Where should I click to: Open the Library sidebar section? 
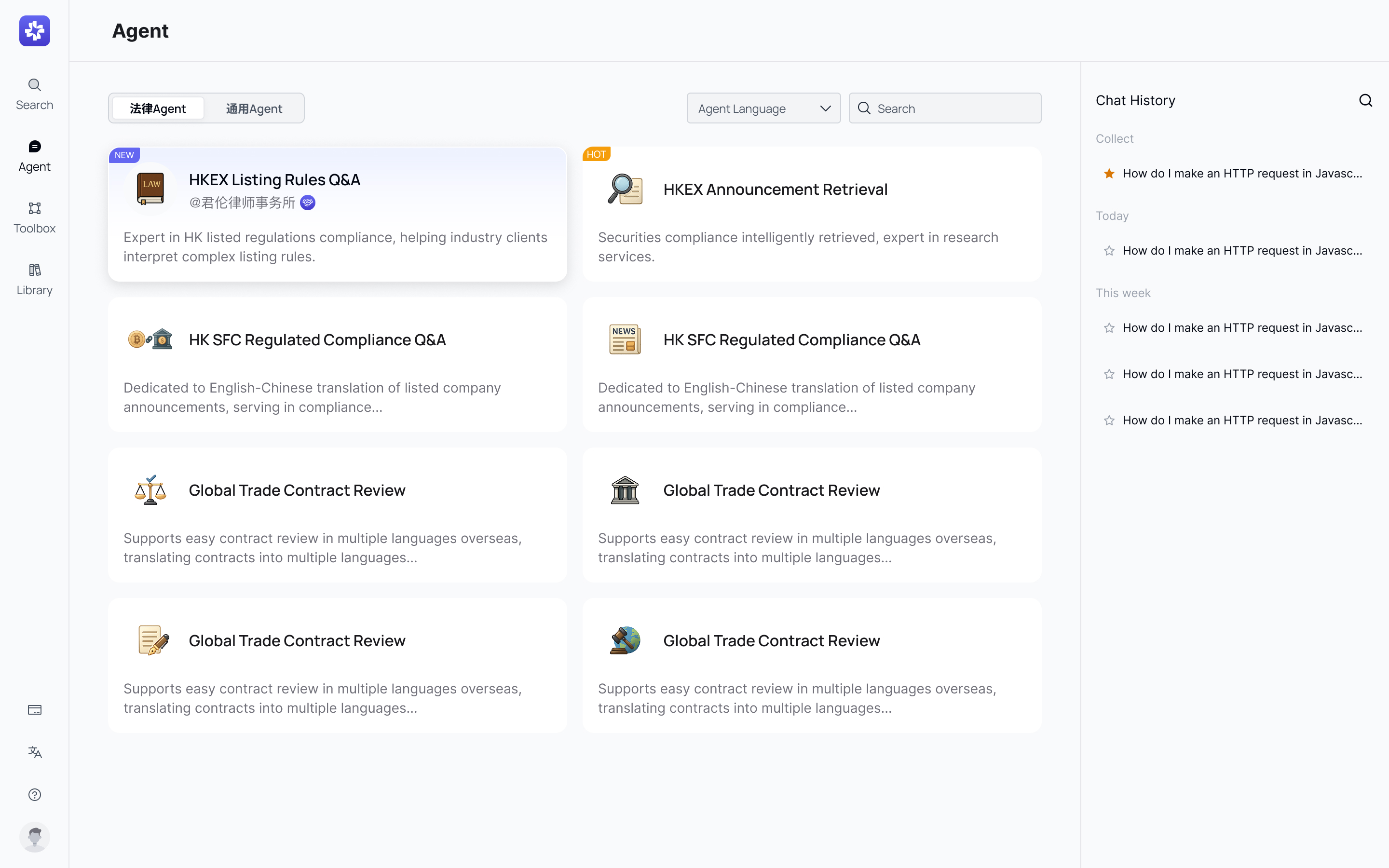tap(34, 280)
